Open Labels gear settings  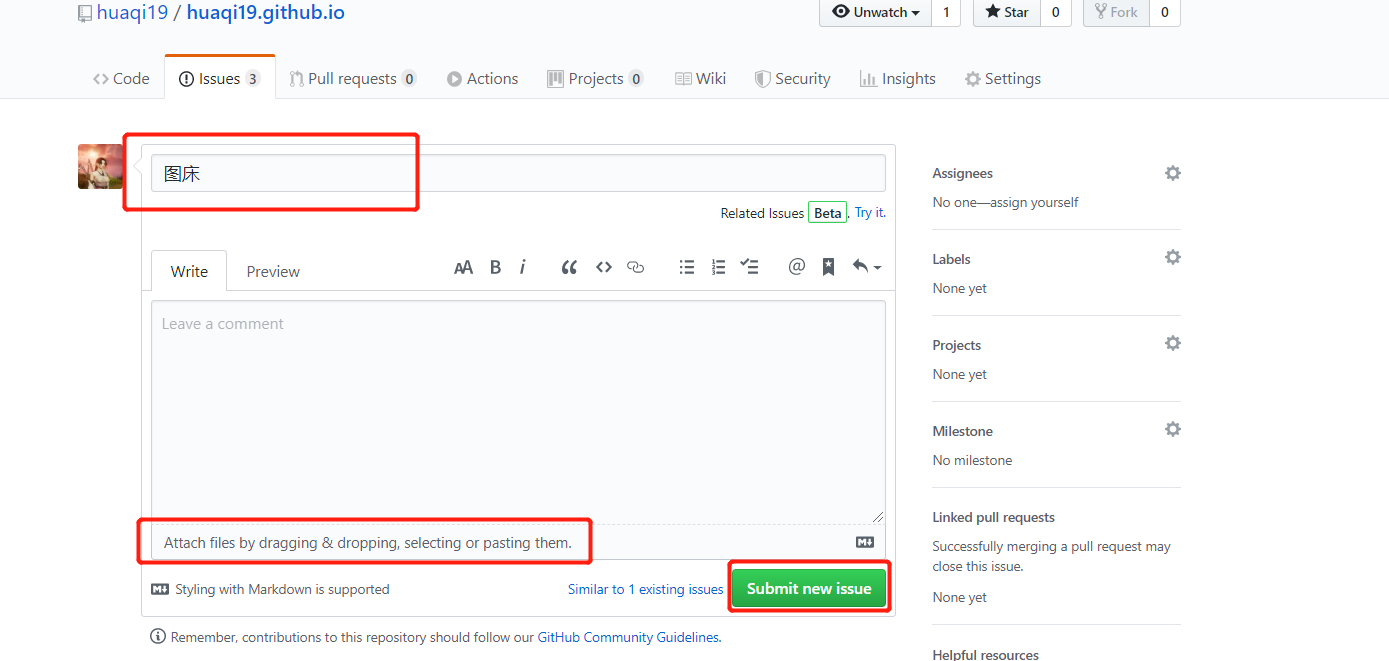point(1173,257)
